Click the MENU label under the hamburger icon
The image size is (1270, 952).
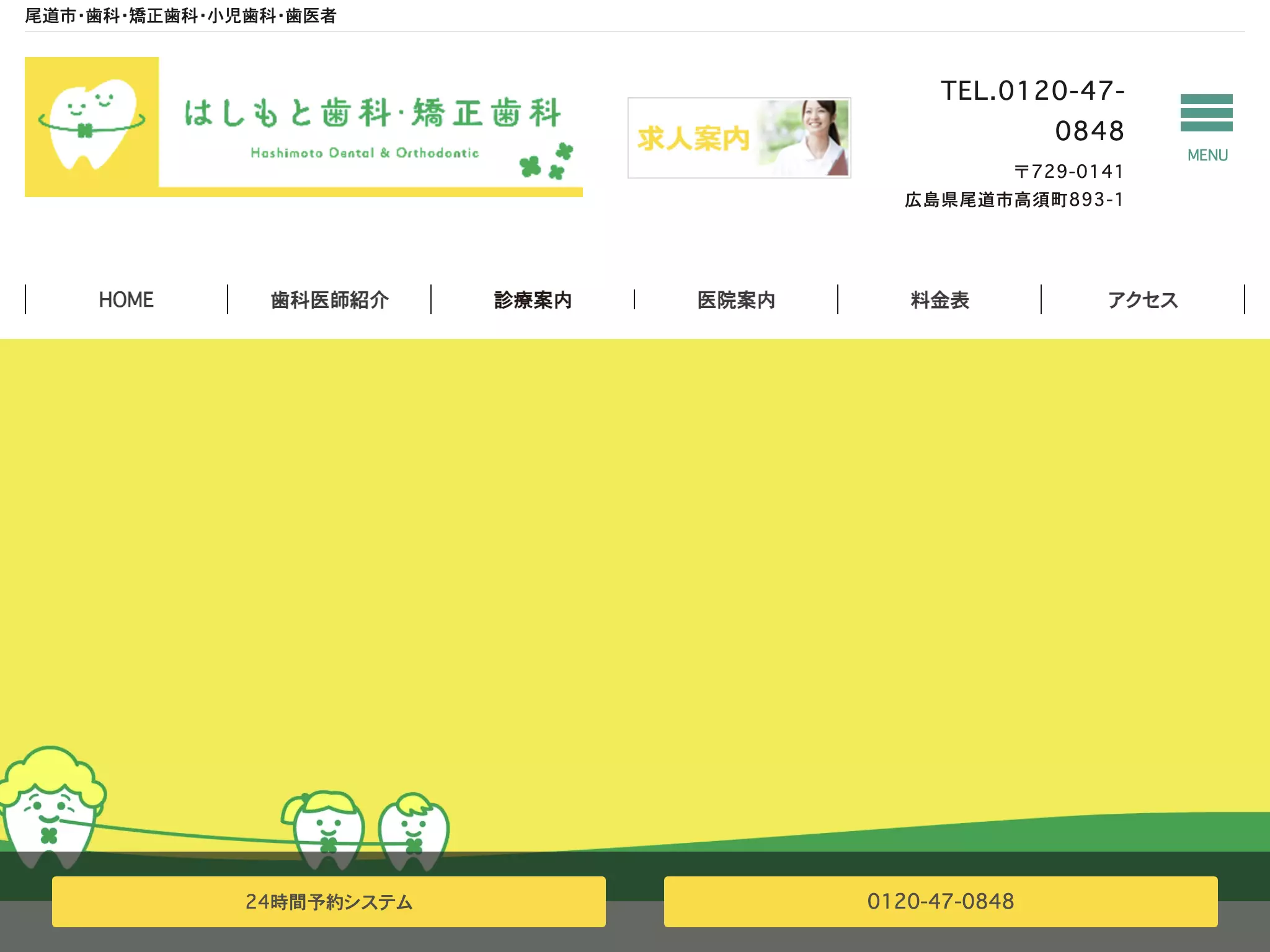pos(1207,155)
